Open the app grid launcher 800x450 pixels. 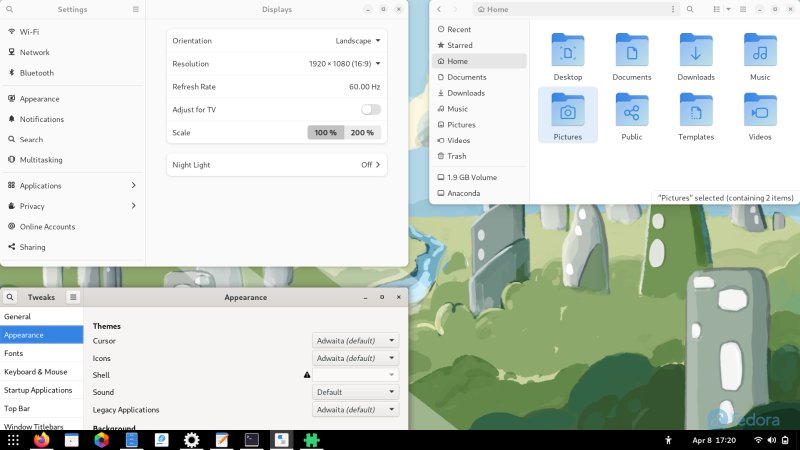pos(13,440)
